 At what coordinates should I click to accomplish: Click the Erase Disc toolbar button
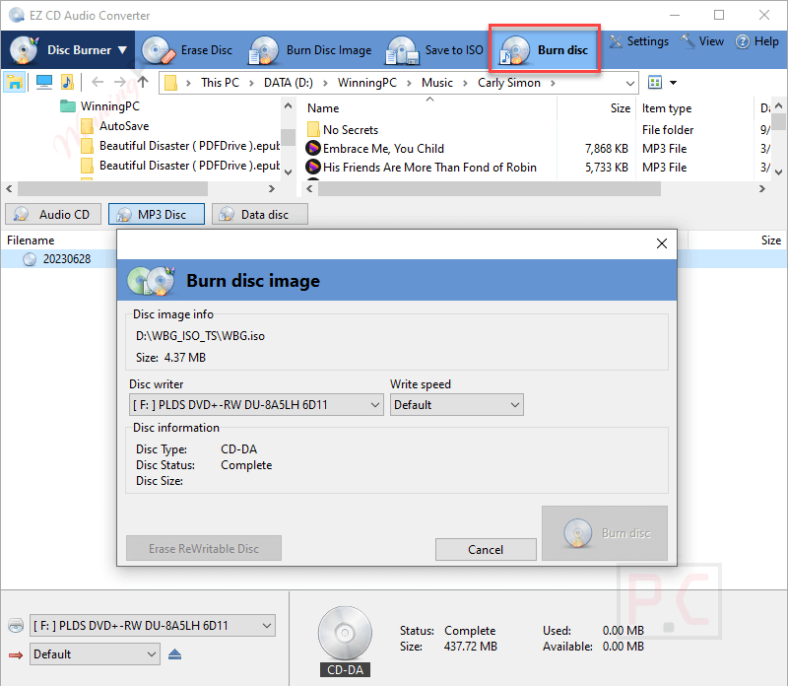(188, 50)
